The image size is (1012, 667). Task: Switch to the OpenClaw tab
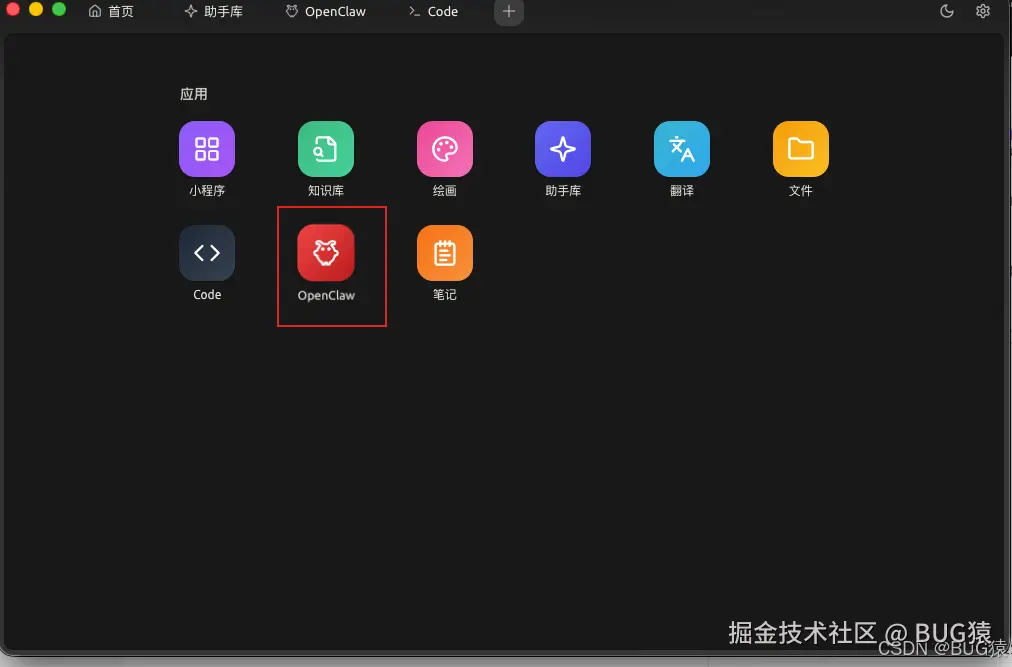pyautogui.click(x=325, y=12)
